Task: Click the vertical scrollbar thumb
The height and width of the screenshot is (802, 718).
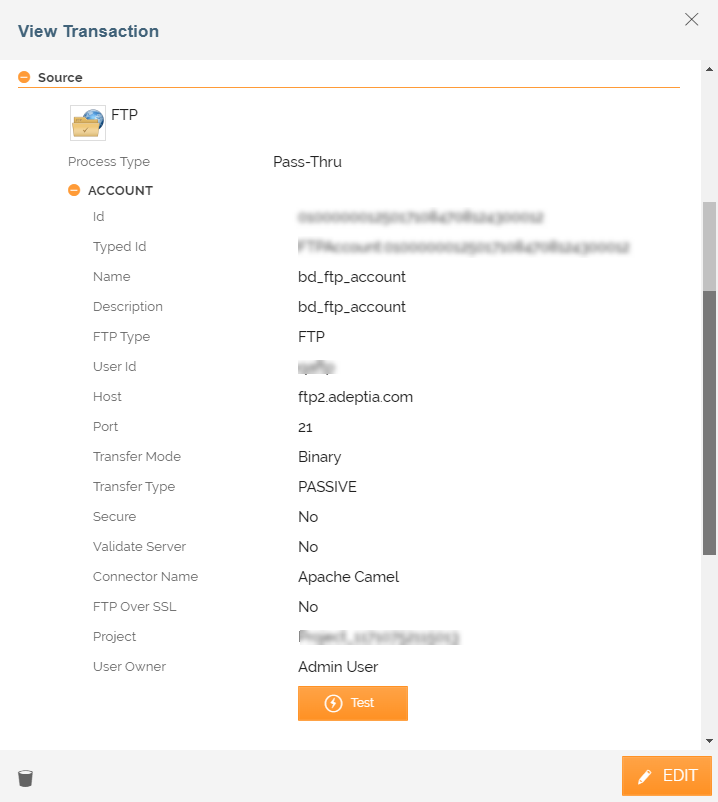Action: coord(709,378)
